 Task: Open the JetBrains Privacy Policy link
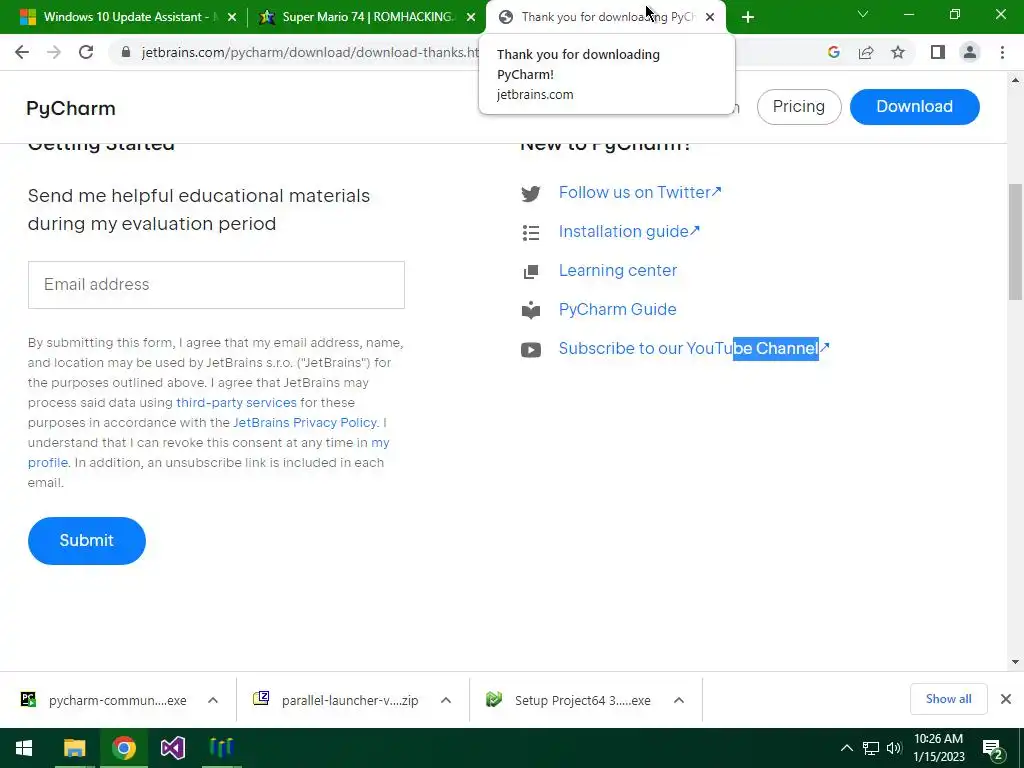[304, 423]
